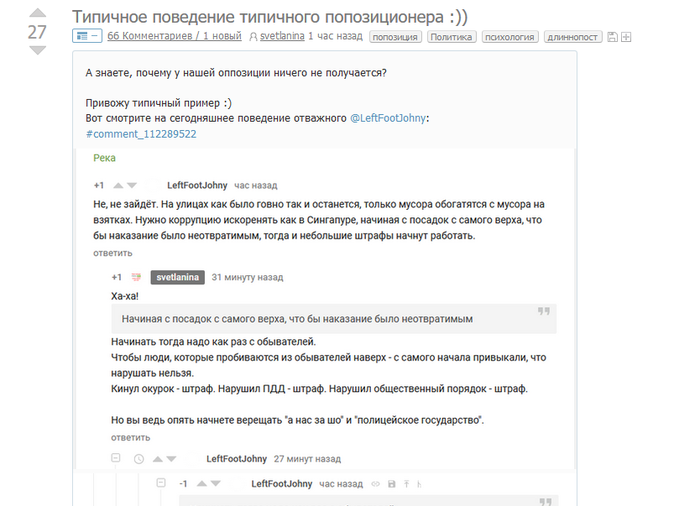Upvote the post with rating 27

pyautogui.click(x=37, y=13)
